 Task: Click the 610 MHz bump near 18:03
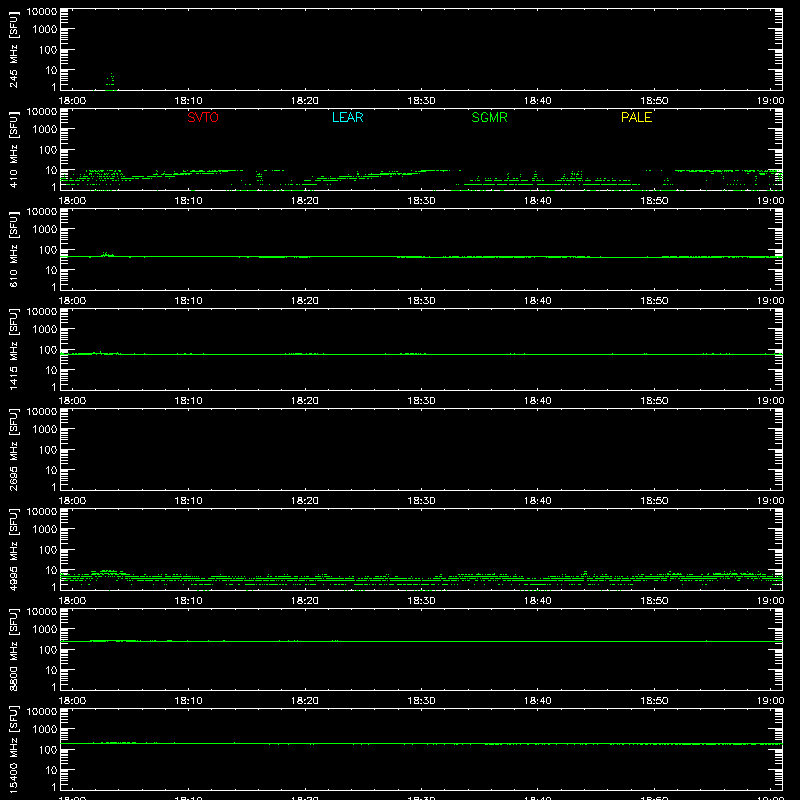pos(107,254)
